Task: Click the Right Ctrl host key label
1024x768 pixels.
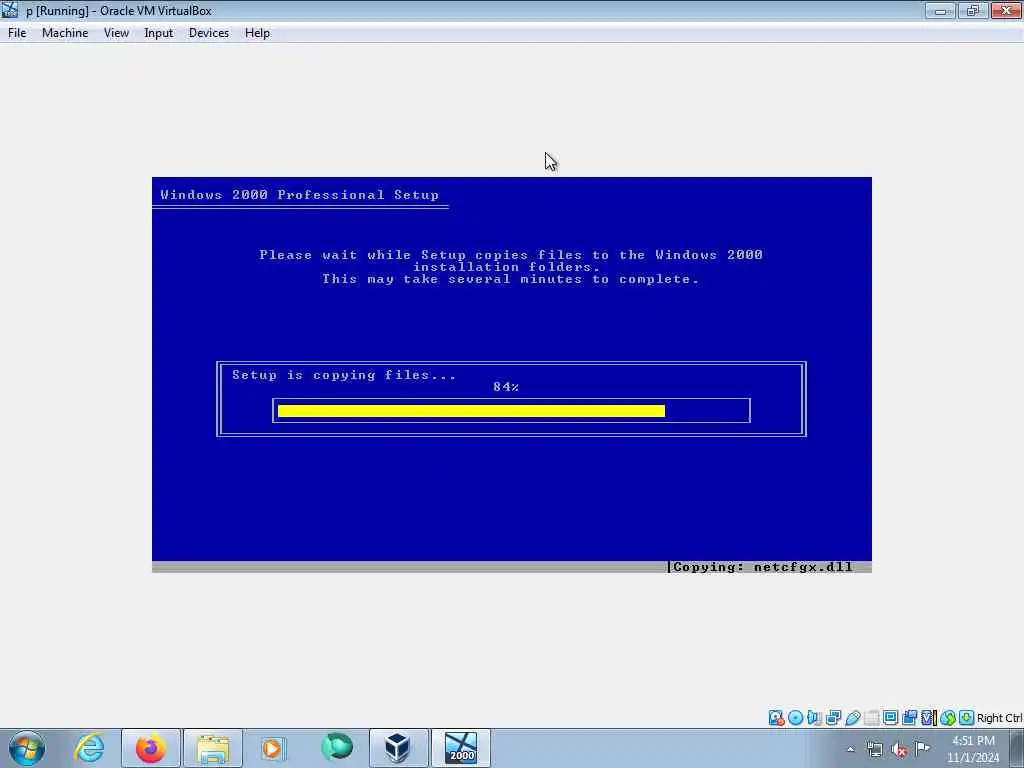Action: tap(999, 718)
